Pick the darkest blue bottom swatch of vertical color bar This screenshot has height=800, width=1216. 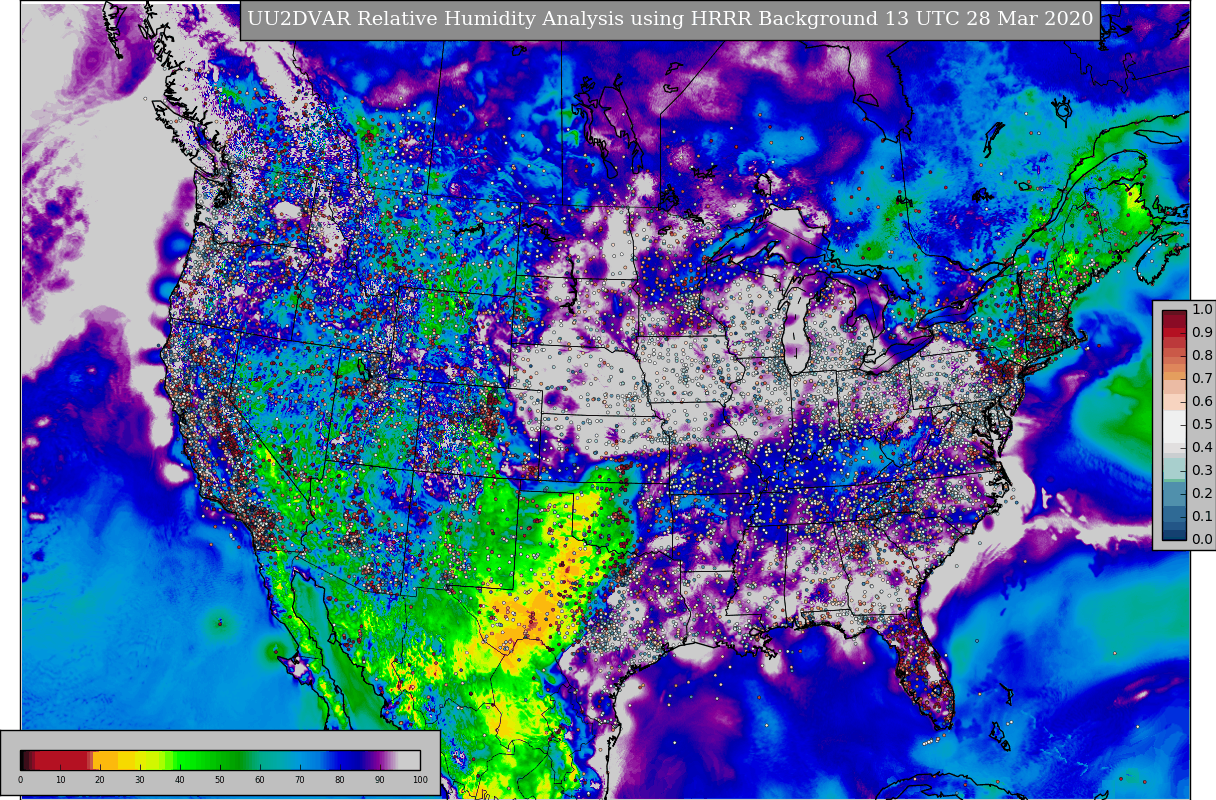point(1174,534)
